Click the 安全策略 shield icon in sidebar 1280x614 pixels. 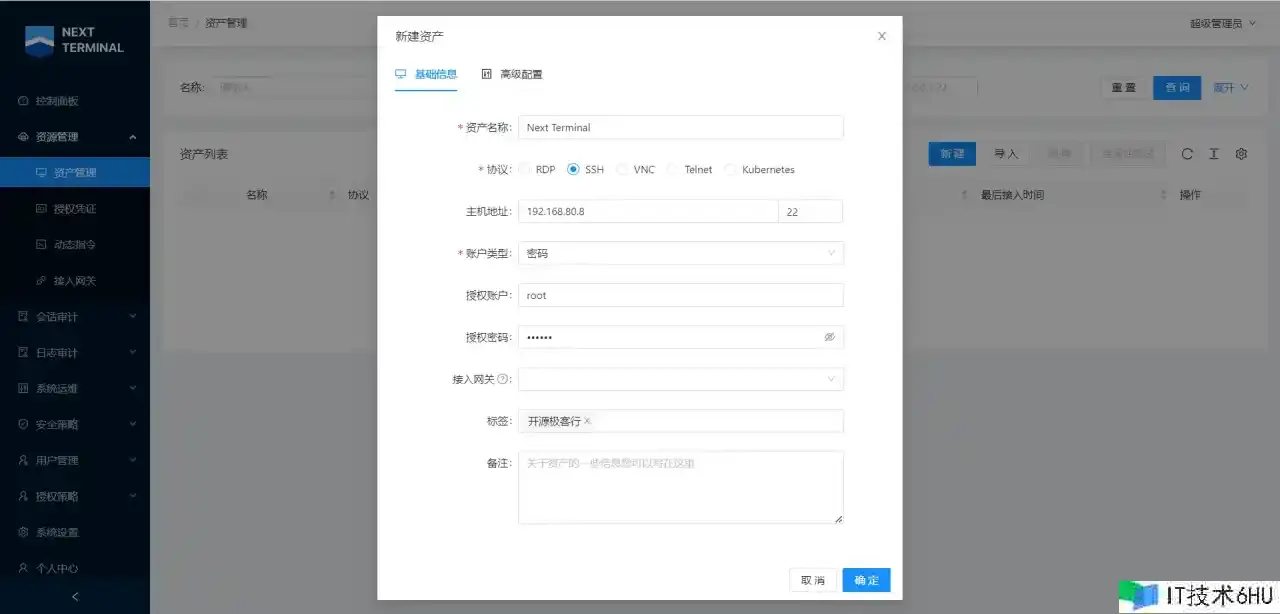(24, 425)
